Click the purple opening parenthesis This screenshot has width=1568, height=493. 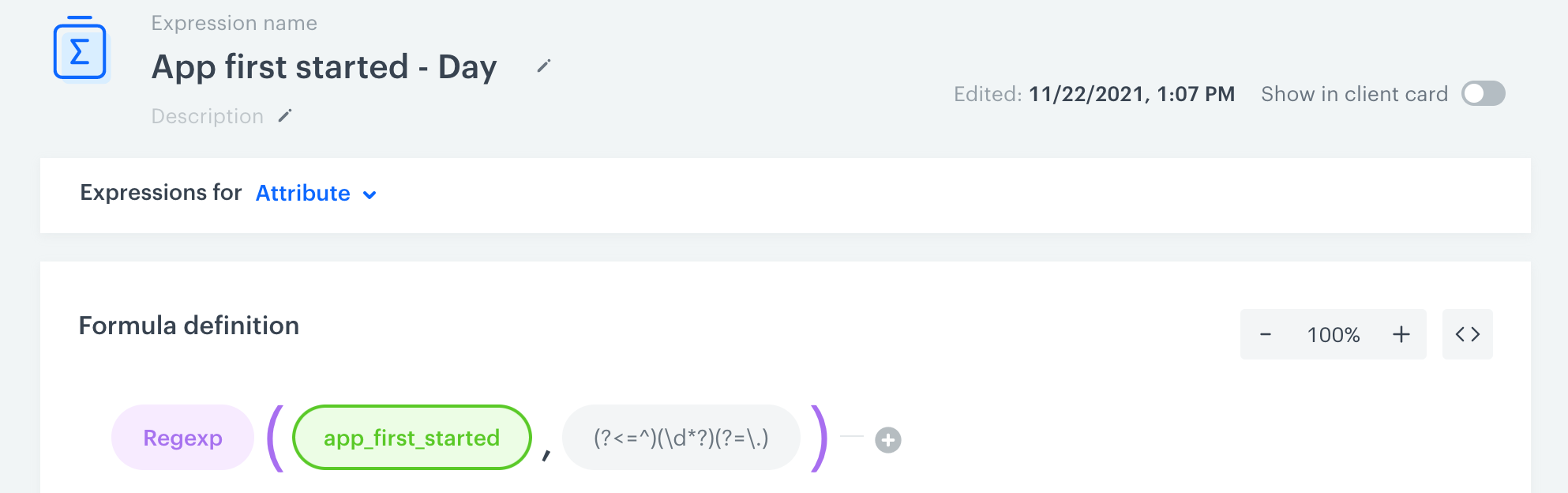(x=275, y=438)
